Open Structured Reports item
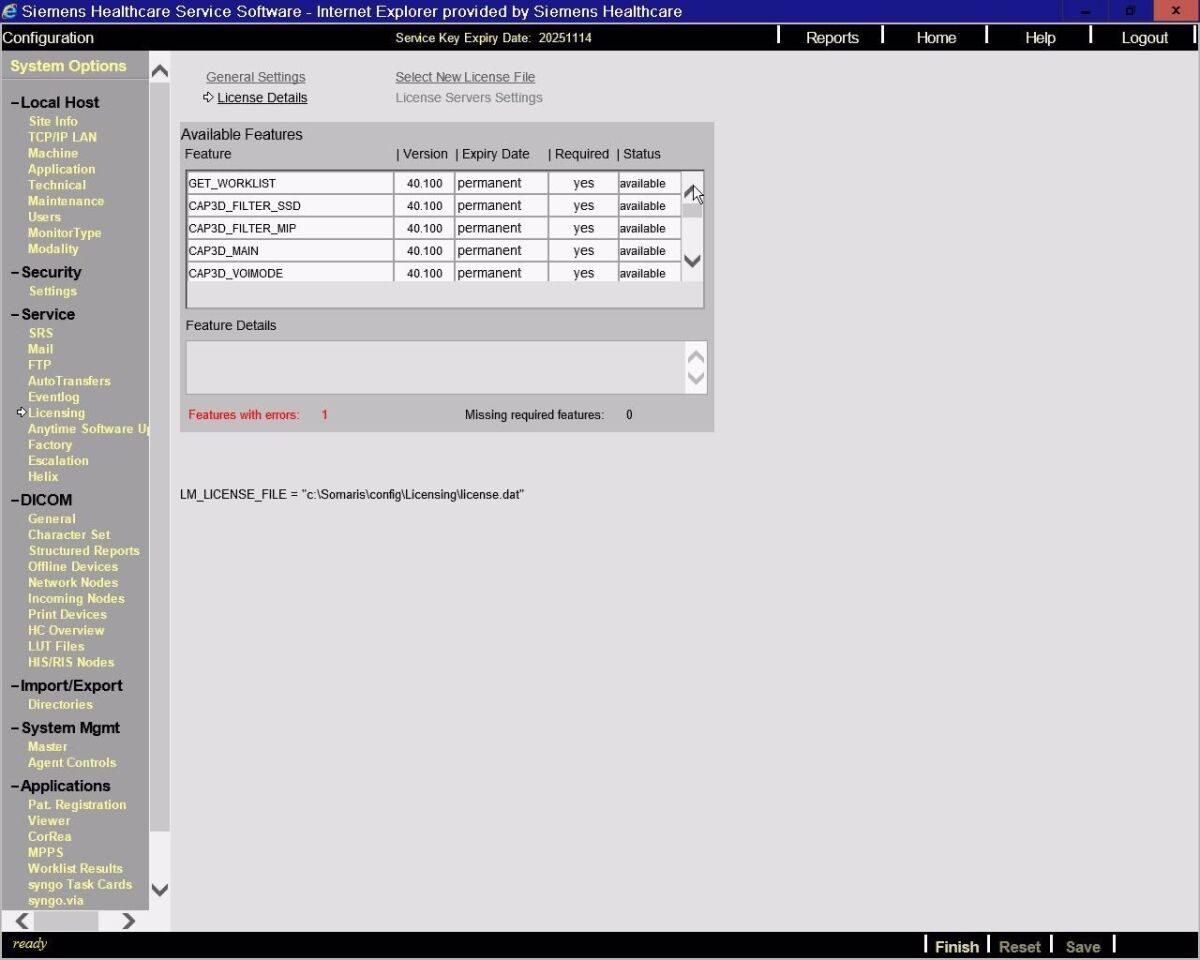This screenshot has width=1200, height=960. pos(84,551)
